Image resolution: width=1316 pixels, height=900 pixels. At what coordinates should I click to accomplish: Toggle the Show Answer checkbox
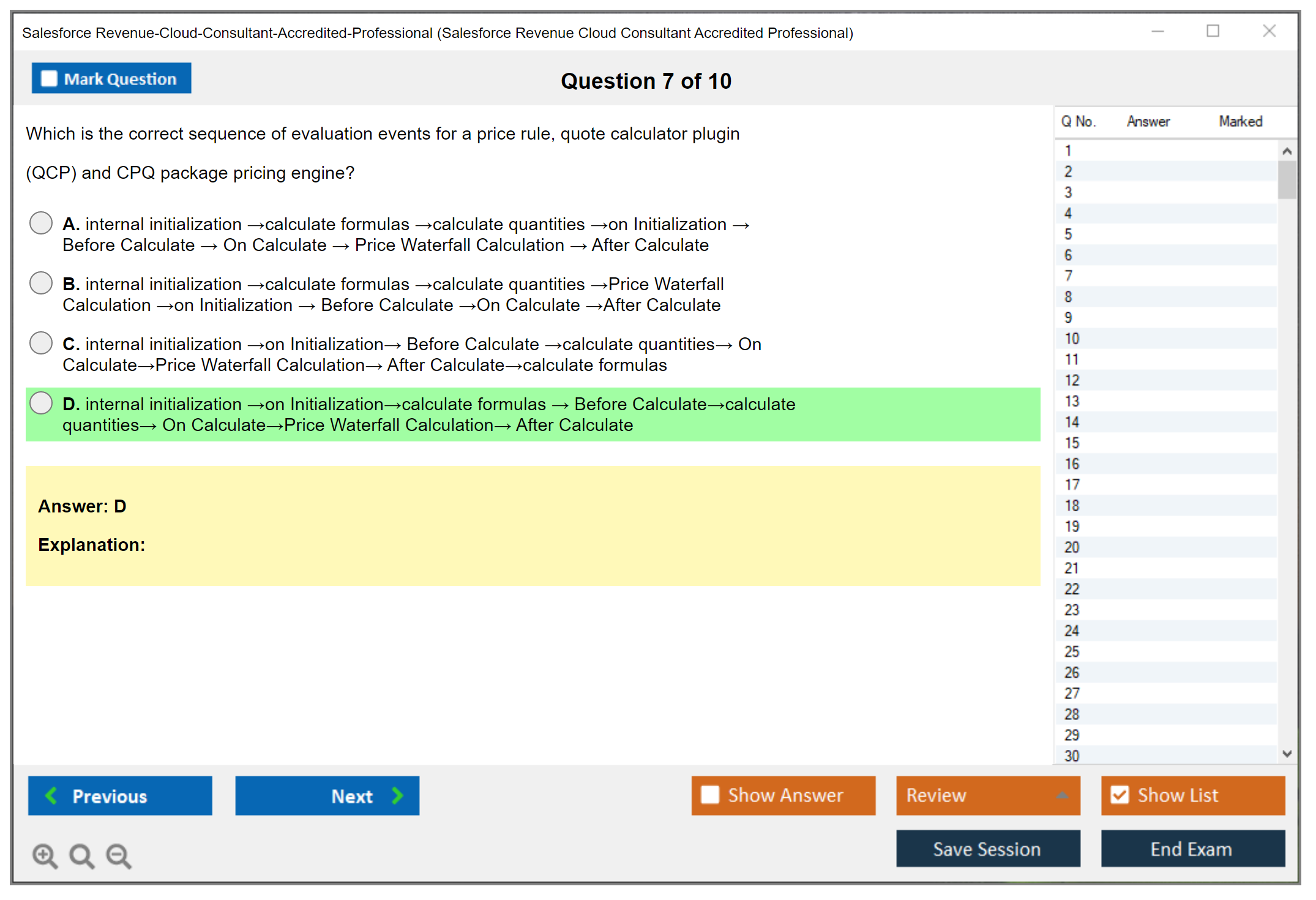[710, 795]
